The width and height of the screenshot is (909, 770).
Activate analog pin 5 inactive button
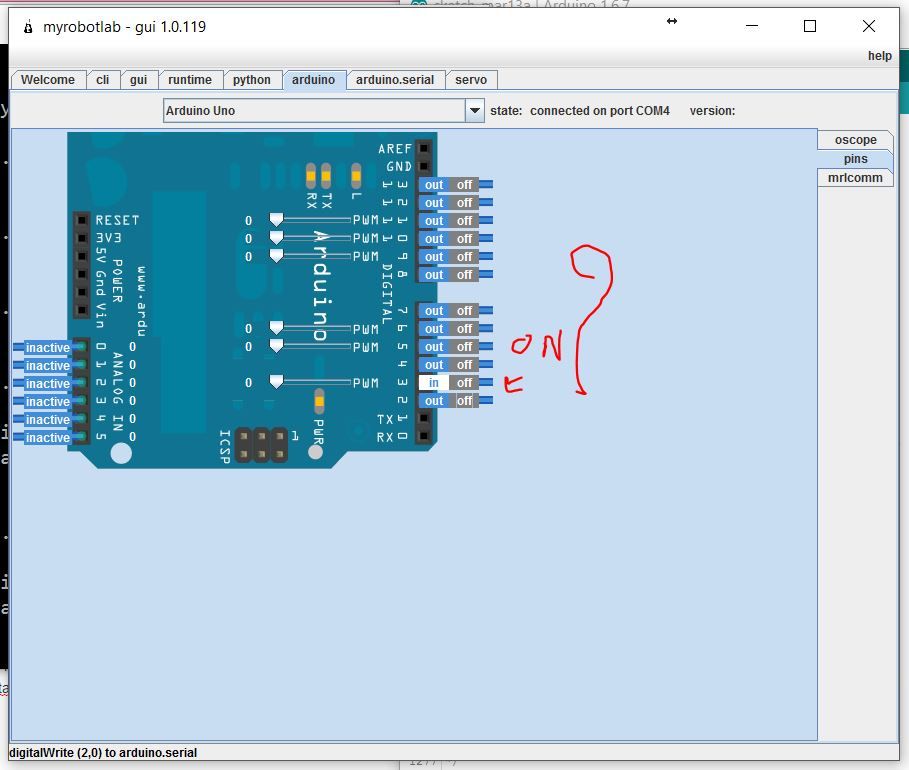click(x=48, y=437)
